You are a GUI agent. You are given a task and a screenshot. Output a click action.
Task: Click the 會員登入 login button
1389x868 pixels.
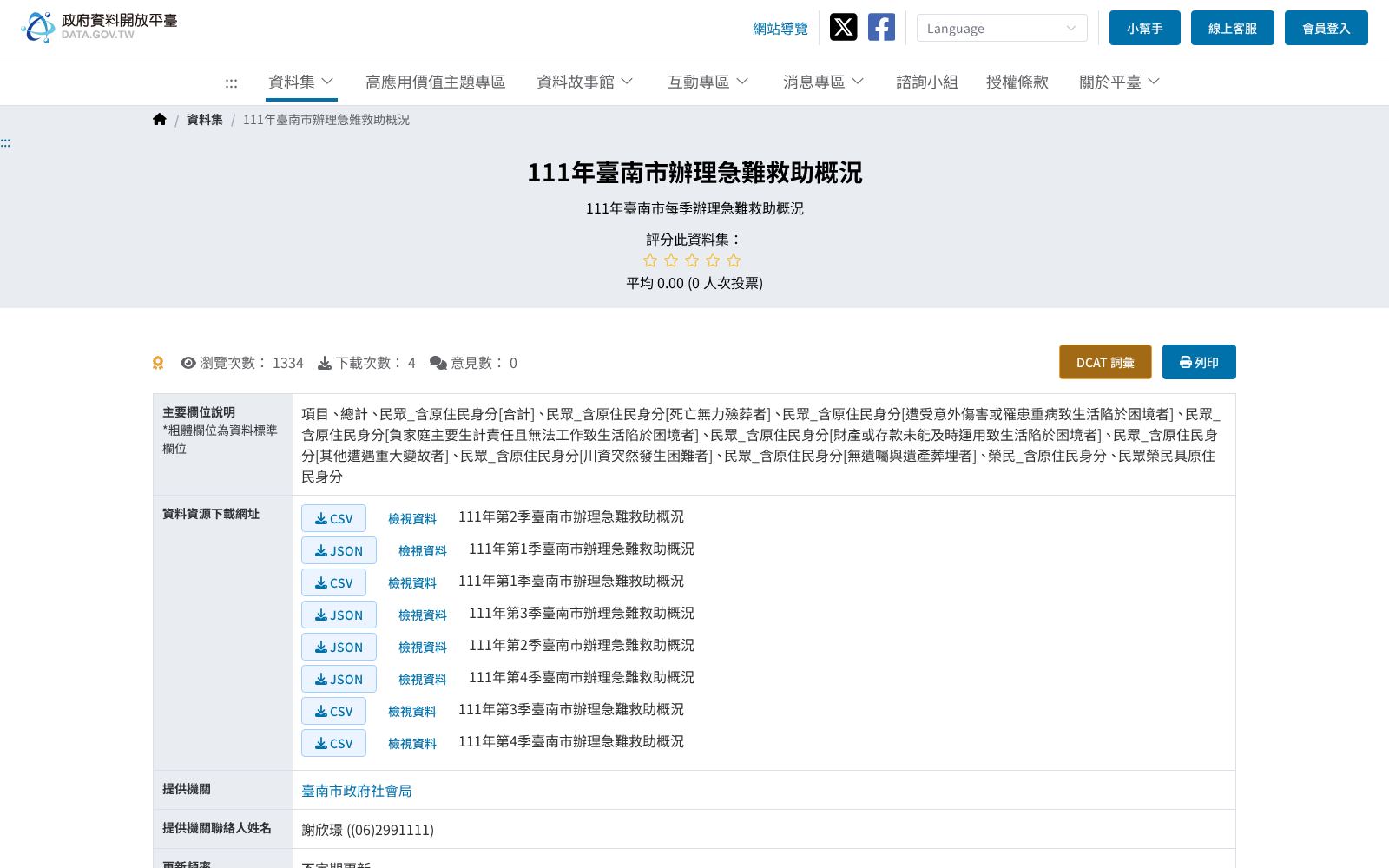click(x=1326, y=28)
